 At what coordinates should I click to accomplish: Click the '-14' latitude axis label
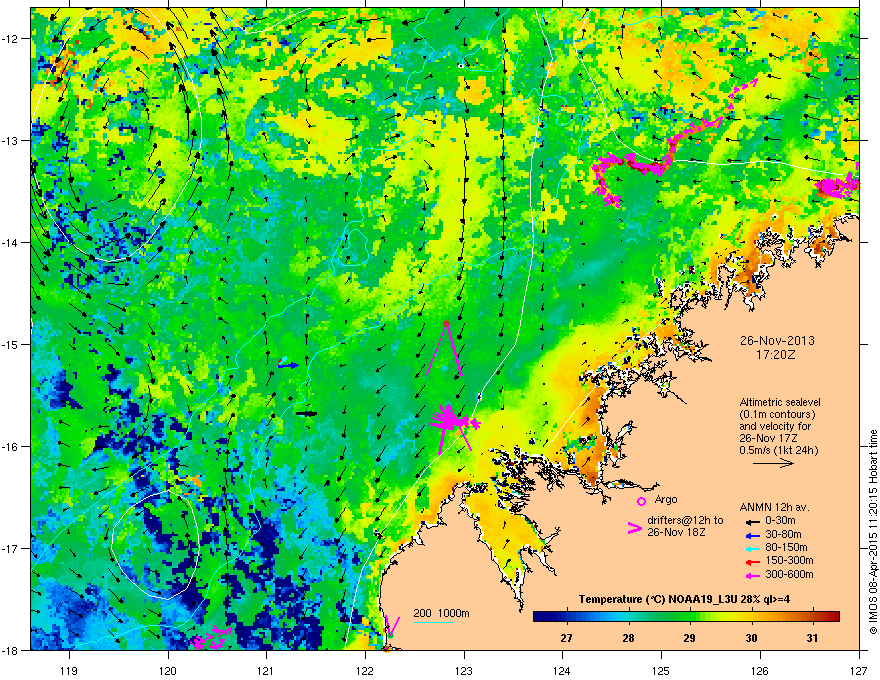[10, 242]
